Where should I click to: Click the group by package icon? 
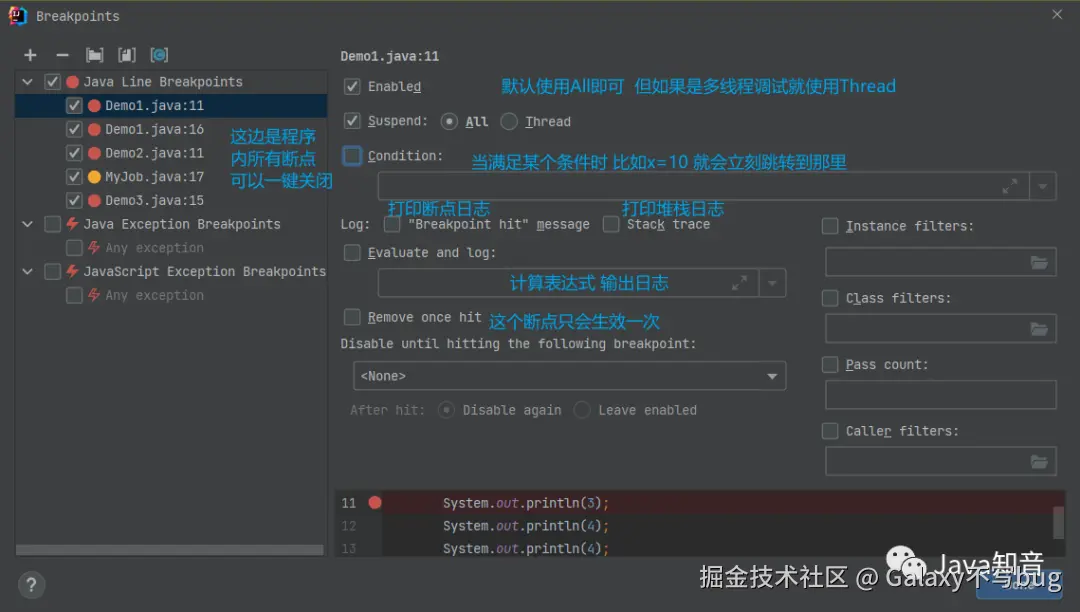[x=94, y=55]
